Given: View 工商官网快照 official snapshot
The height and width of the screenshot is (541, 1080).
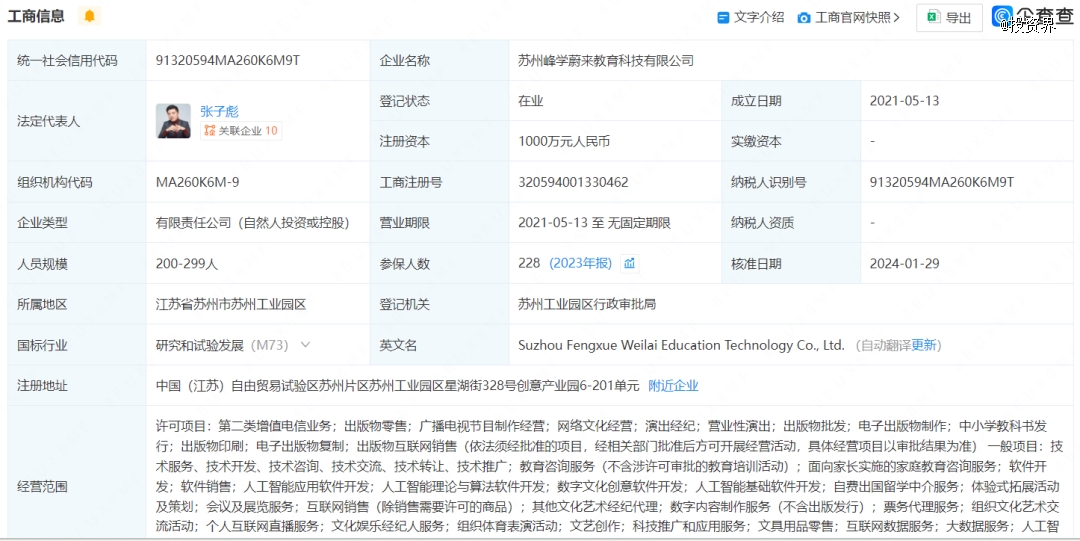Looking at the screenshot, I should [852, 17].
